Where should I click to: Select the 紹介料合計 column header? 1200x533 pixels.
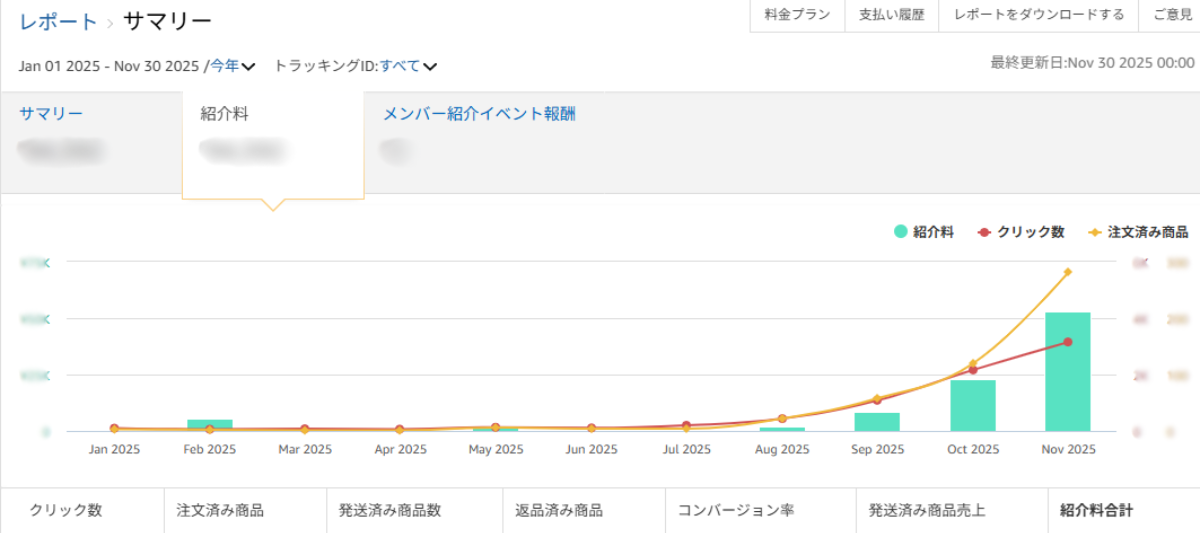(1097, 510)
